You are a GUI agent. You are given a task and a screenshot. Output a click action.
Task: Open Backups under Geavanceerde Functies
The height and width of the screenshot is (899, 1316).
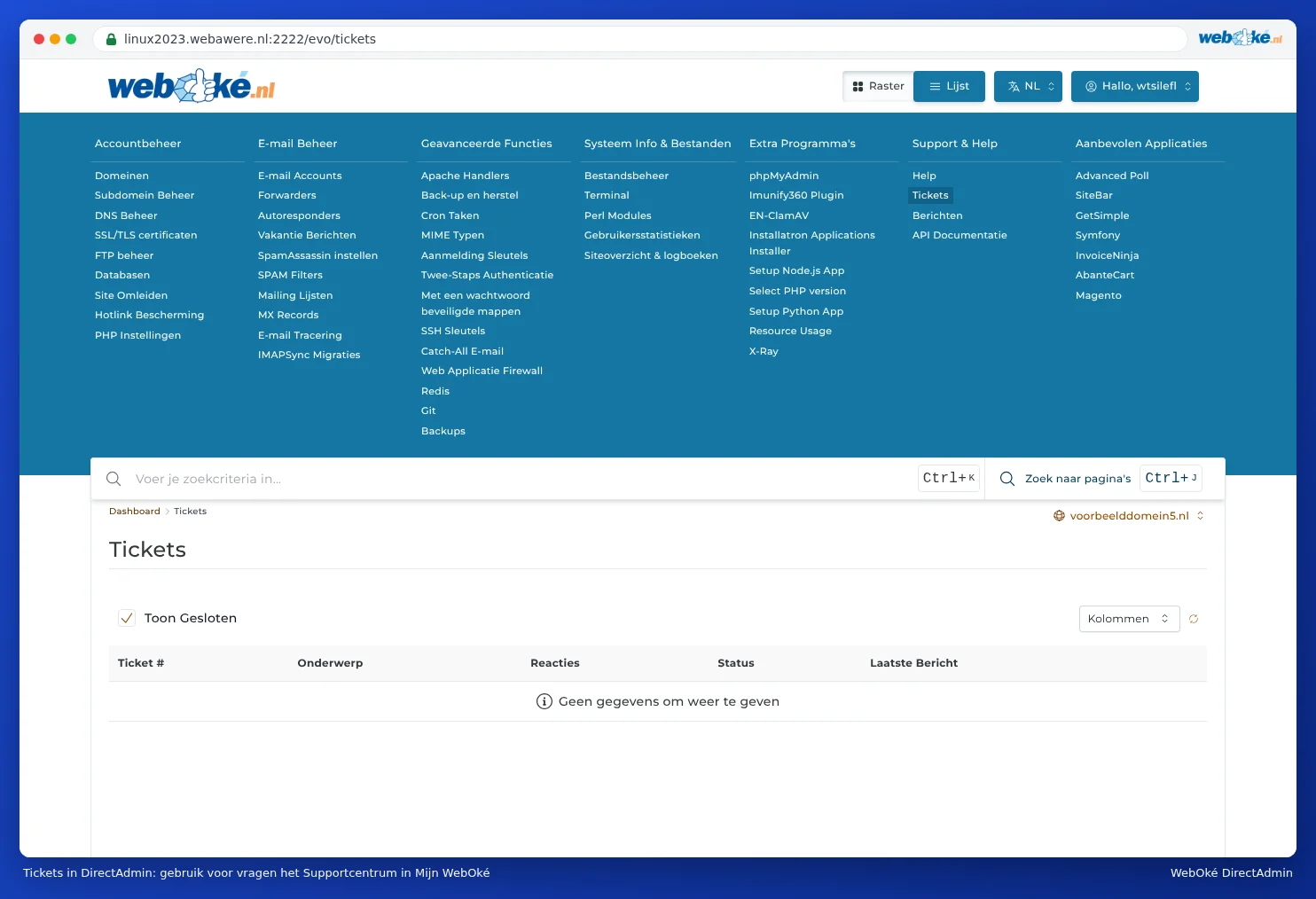coord(443,431)
